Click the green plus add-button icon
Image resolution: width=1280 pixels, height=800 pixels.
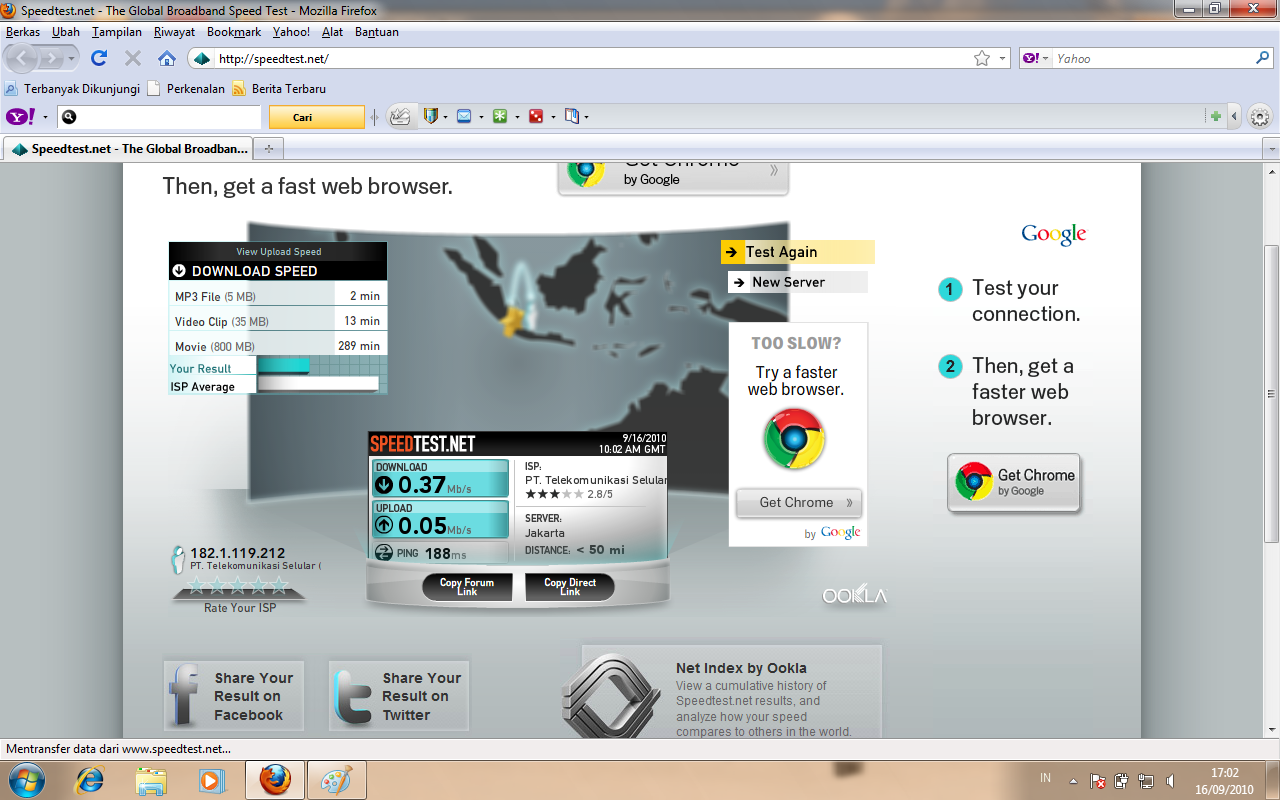(x=1216, y=117)
